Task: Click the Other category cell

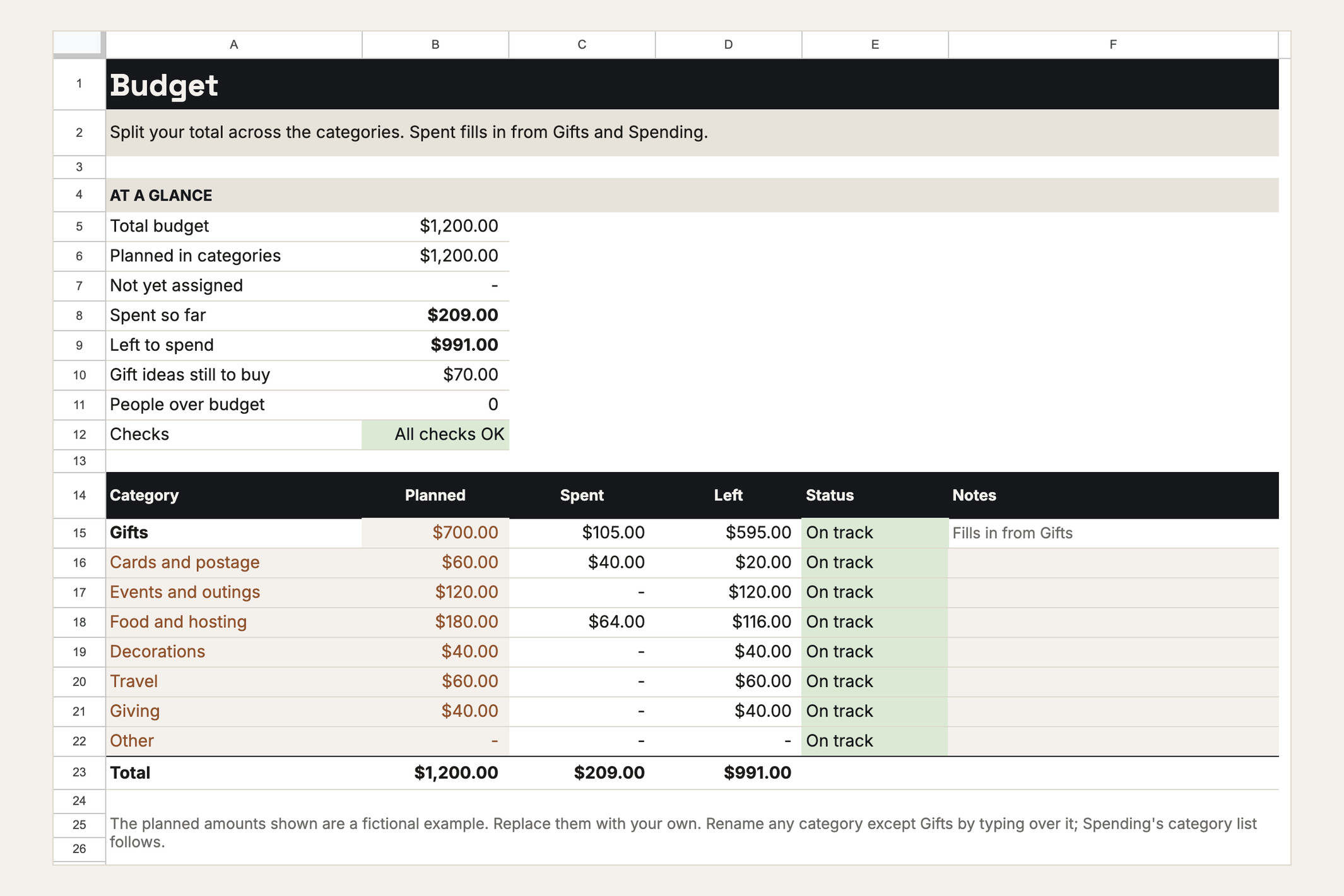Action: (x=233, y=740)
